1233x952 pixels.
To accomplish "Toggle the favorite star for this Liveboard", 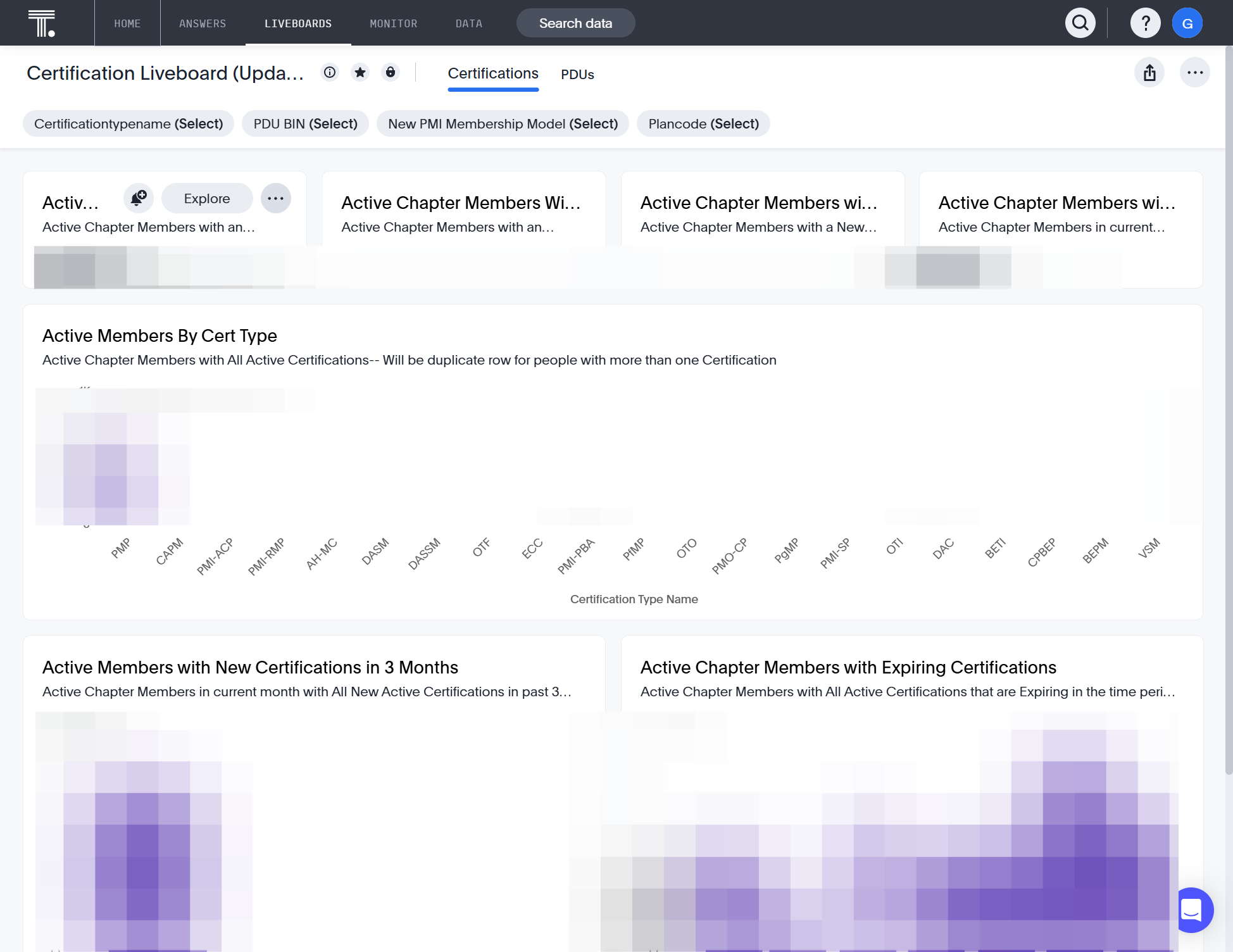I will tap(360, 73).
